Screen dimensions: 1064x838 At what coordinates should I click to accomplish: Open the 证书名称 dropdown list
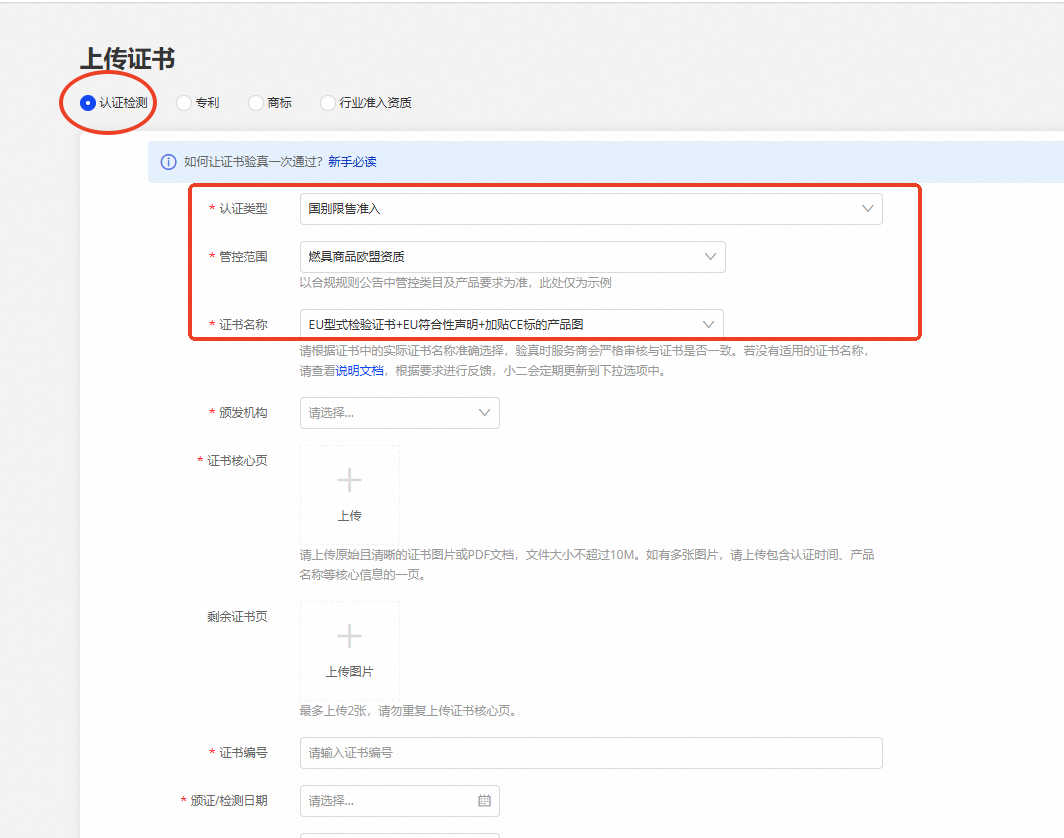510,323
